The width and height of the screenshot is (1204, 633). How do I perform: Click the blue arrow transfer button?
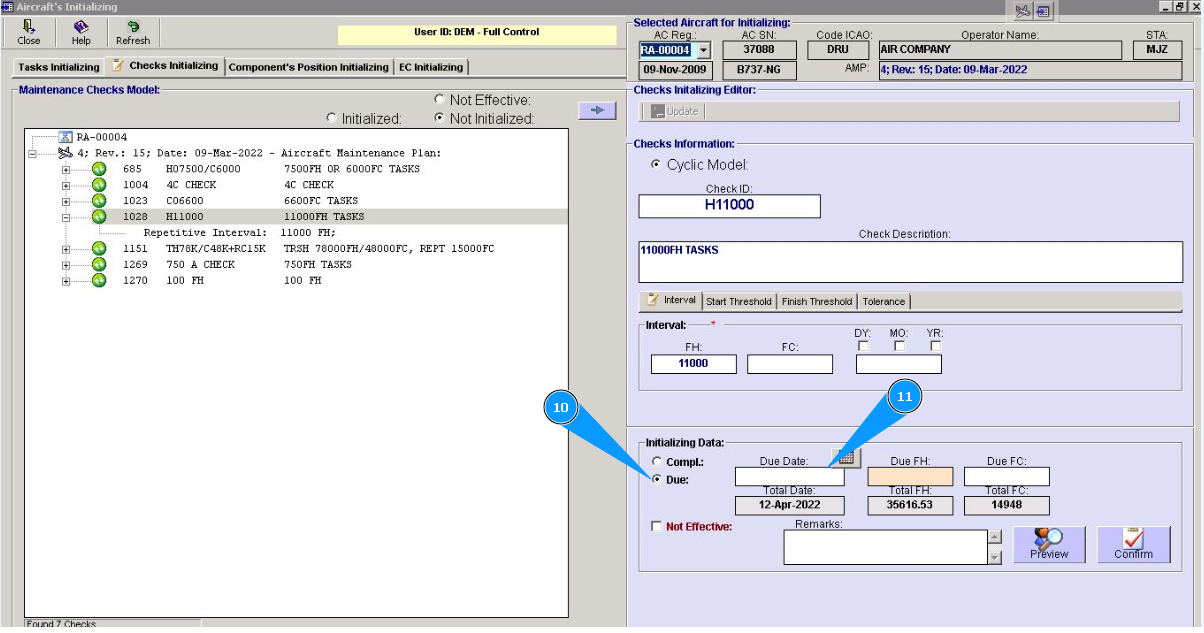point(597,110)
